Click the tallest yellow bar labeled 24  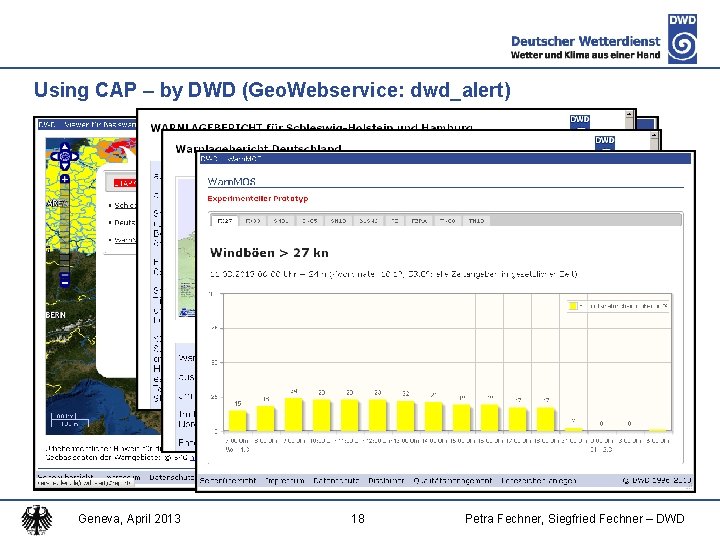click(x=294, y=414)
